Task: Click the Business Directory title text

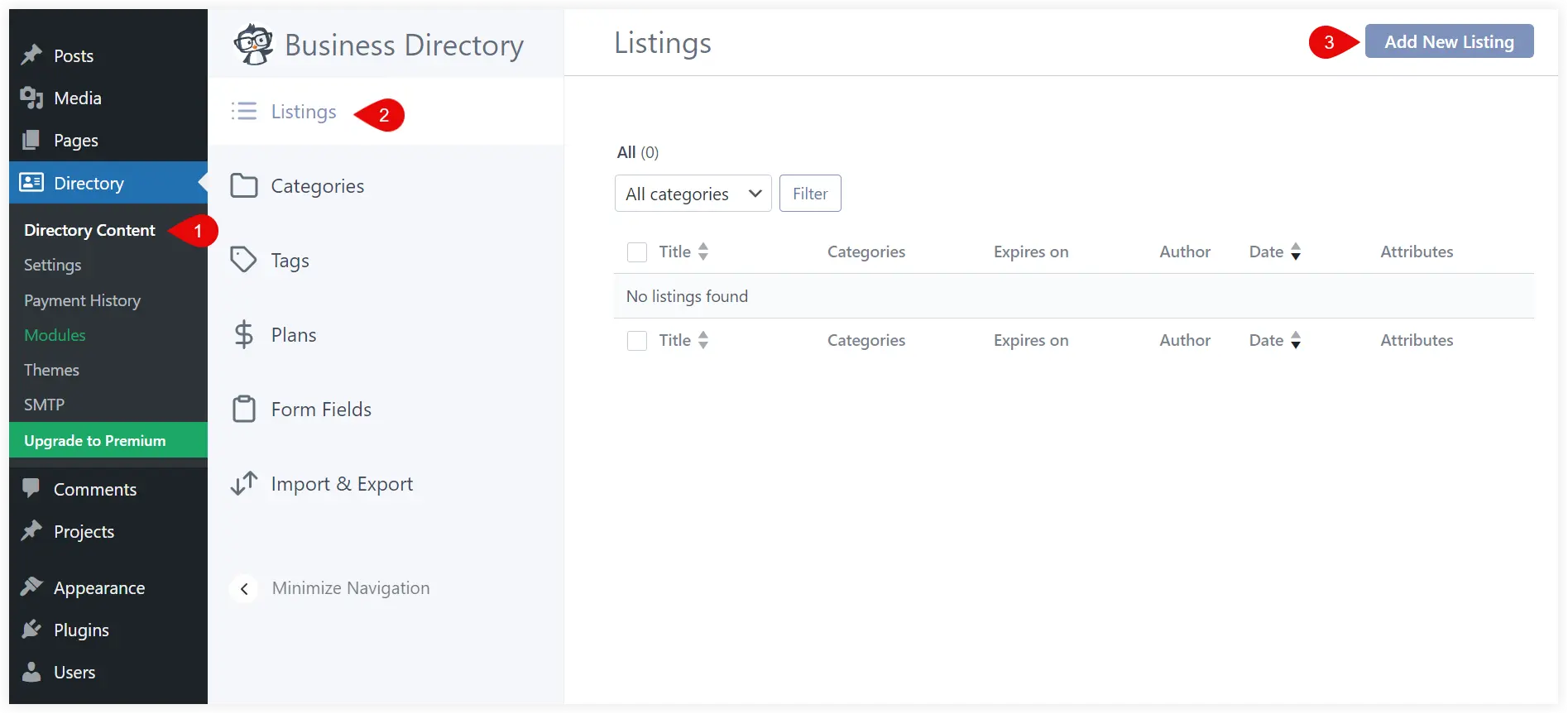Action: (404, 45)
